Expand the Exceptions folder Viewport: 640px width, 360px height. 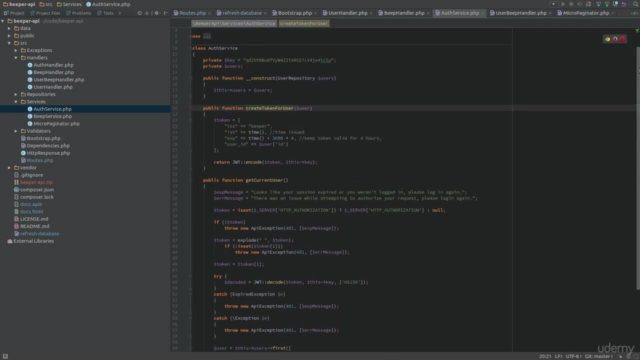(16, 50)
